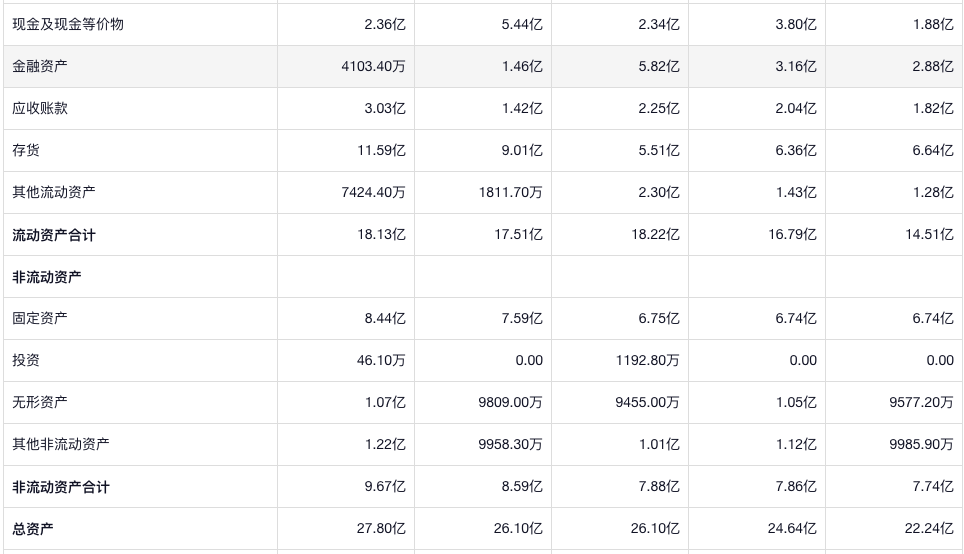Select the 流动资产合计 row heading
Screen dimensions: 964x554
pos(54,235)
